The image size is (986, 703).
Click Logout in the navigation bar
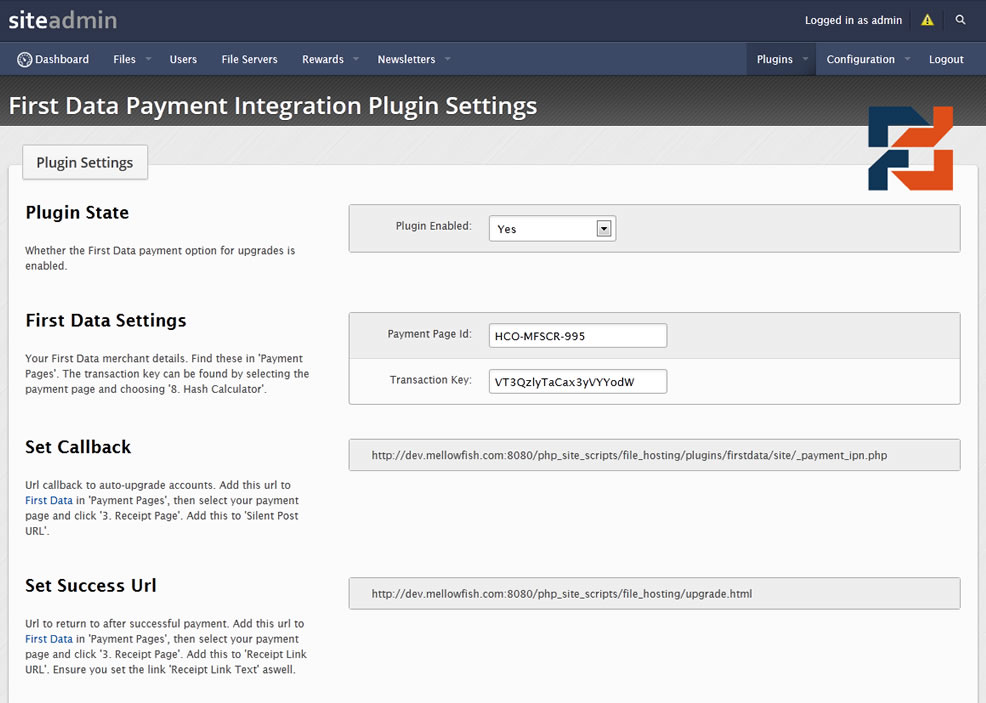click(x=946, y=59)
